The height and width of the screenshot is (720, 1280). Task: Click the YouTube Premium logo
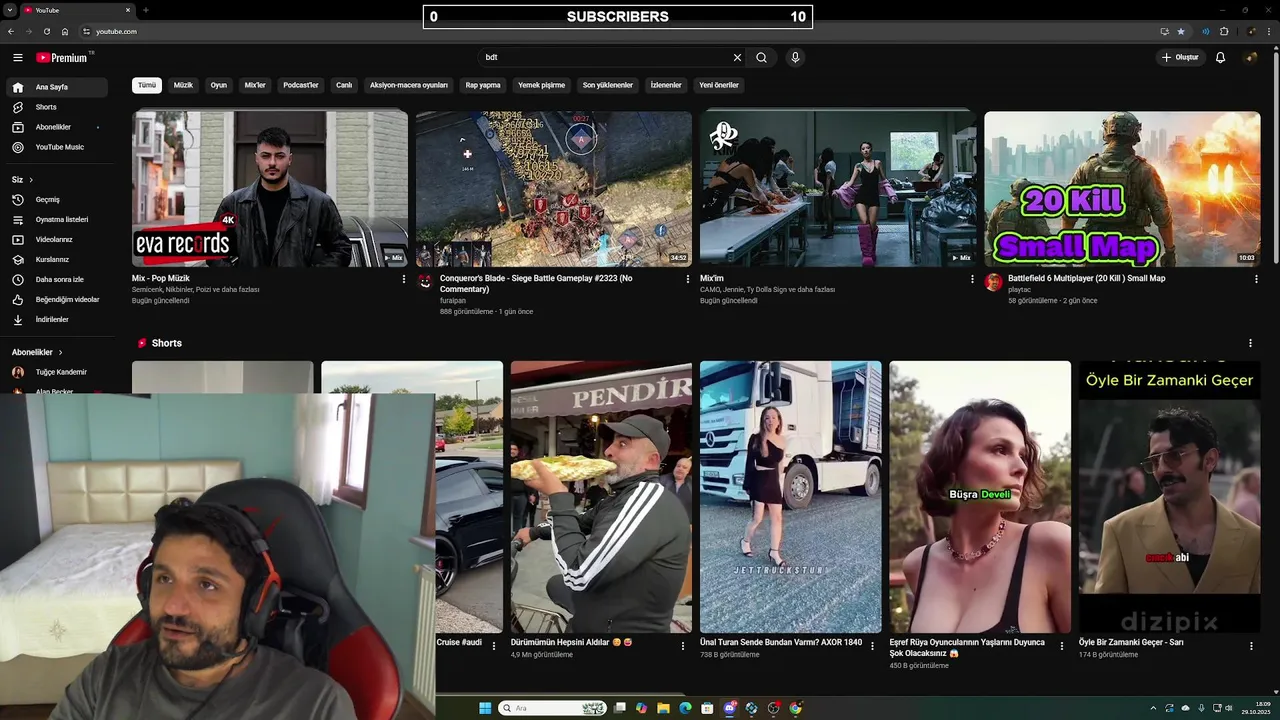click(64, 57)
